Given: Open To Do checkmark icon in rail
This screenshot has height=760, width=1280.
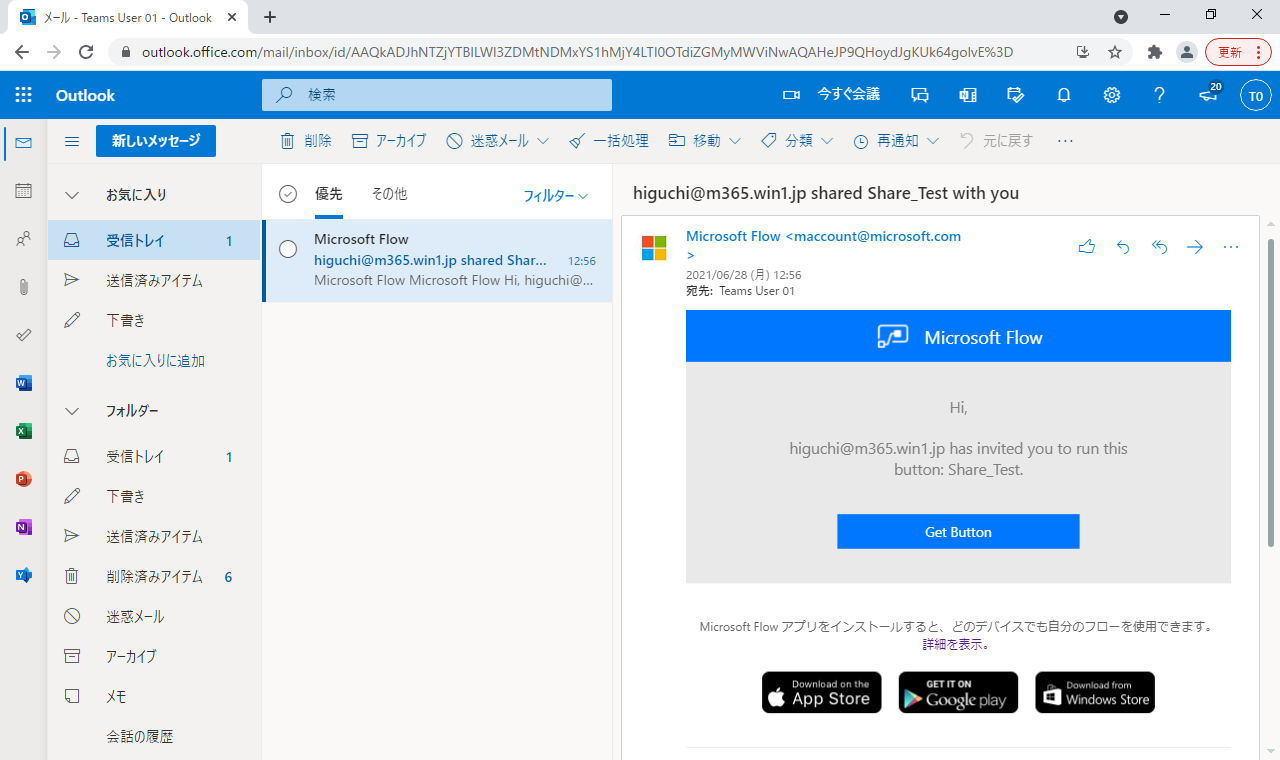Looking at the screenshot, I should pyautogui.click(x=24, y=335).
